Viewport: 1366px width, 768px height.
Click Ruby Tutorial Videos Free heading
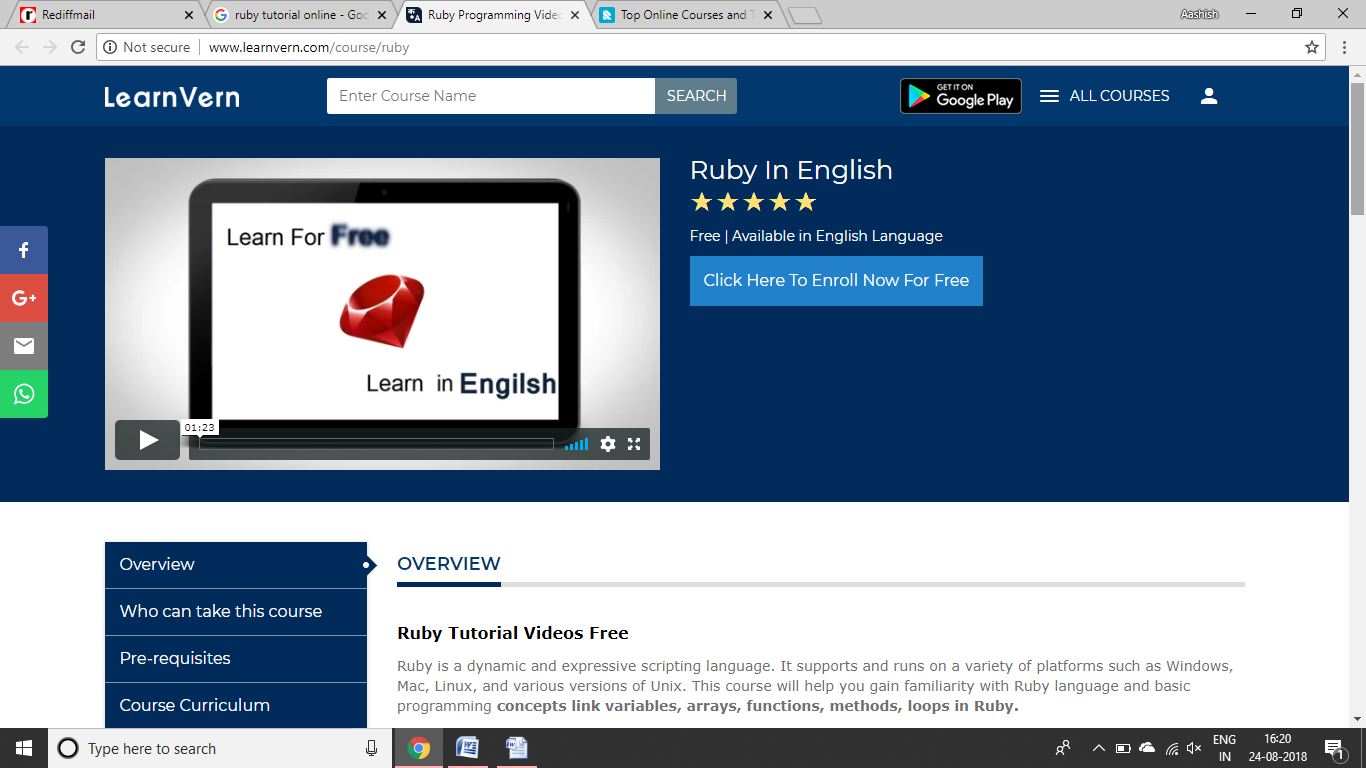click(x=513, y=633)
